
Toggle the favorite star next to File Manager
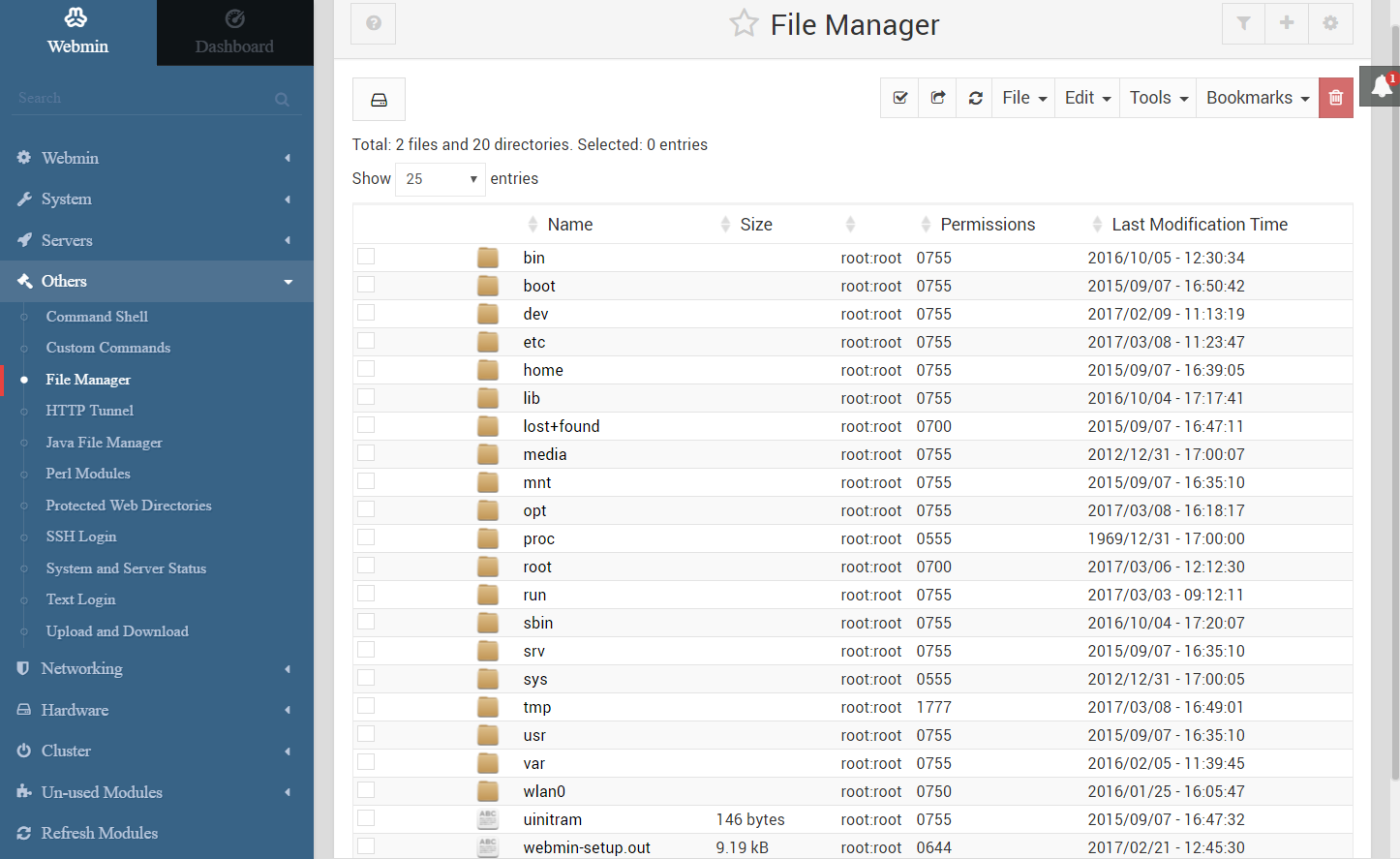click(744, 23)
